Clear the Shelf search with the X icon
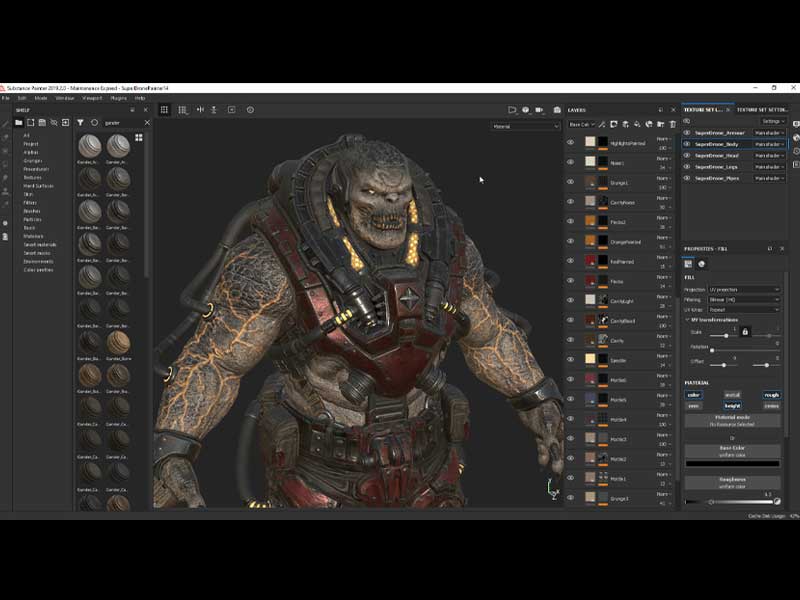 coord(147,123)
